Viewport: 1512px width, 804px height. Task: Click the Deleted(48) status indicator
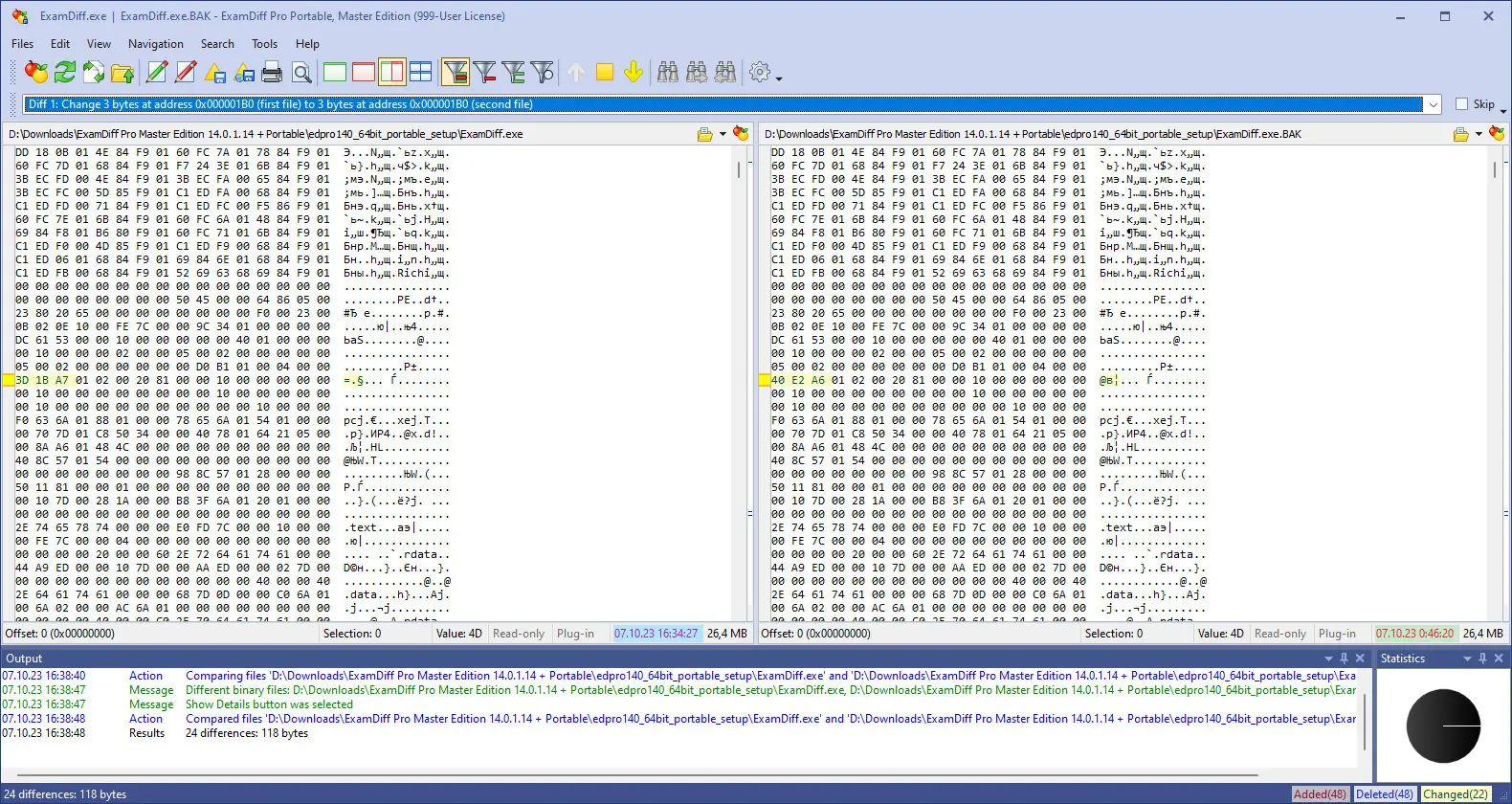pos(1385,794)
